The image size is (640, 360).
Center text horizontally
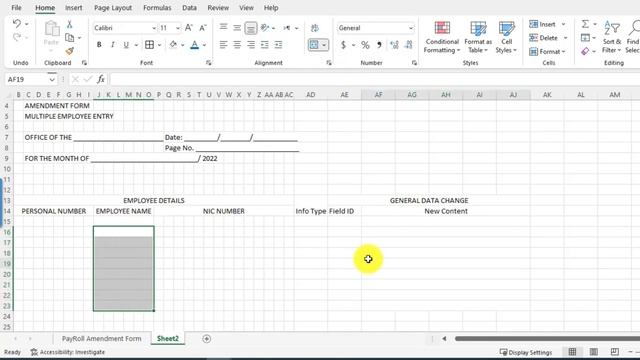click(237, 45)
